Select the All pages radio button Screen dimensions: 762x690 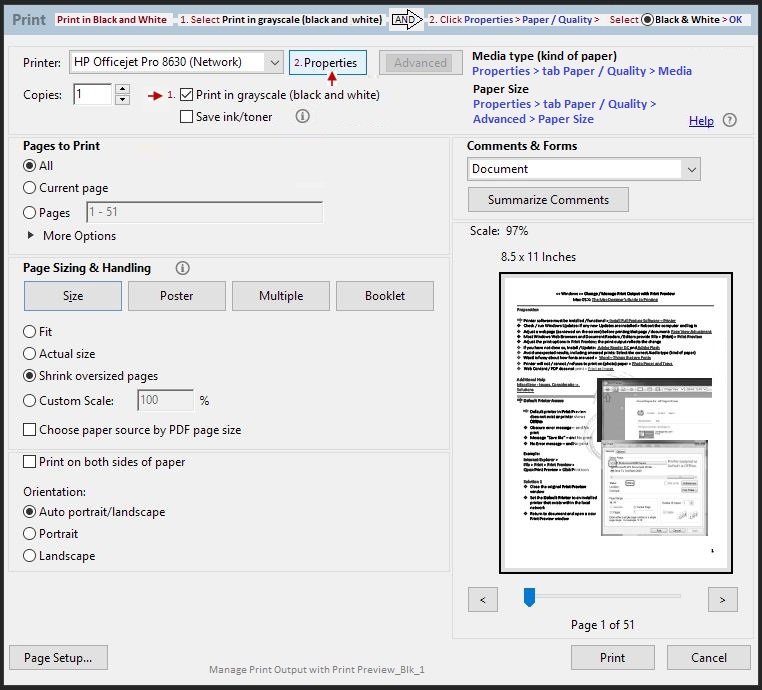coord(30,166)
